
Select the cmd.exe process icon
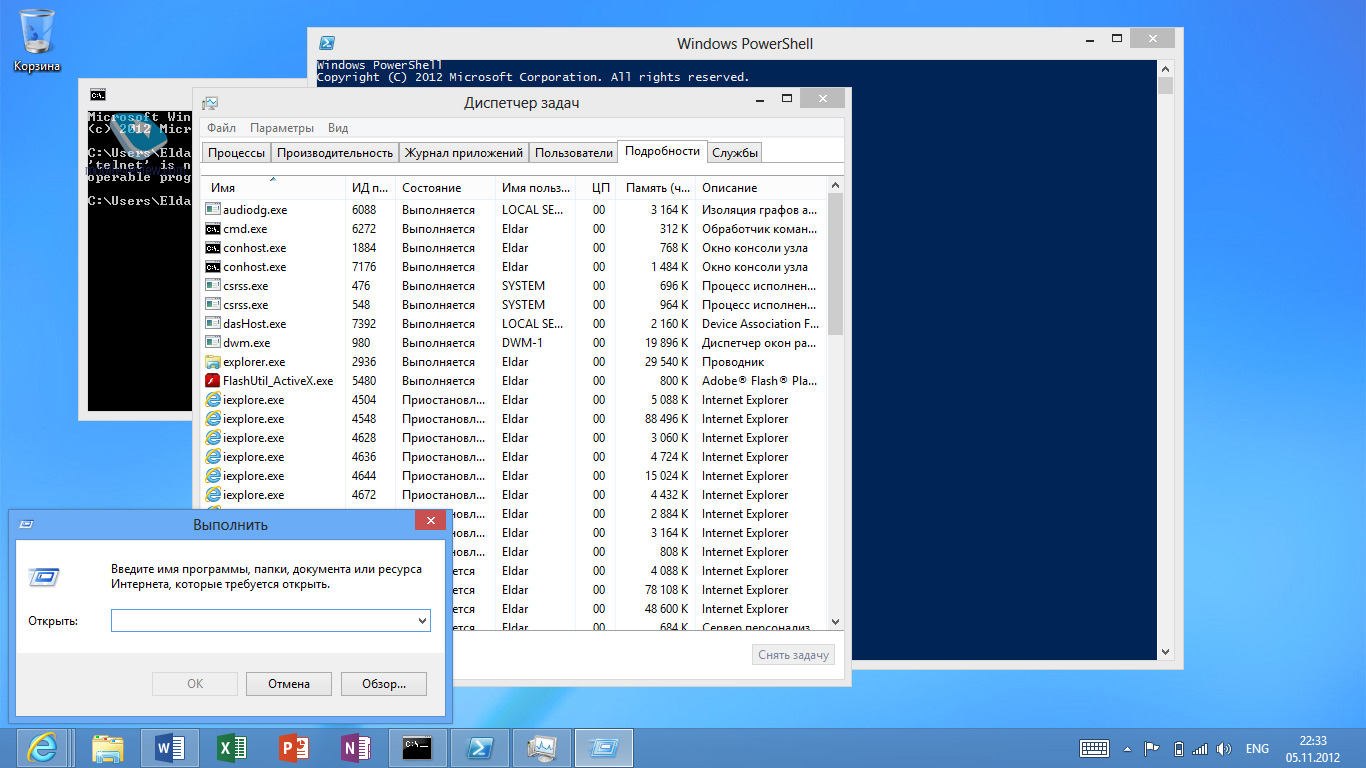point(213,229)
